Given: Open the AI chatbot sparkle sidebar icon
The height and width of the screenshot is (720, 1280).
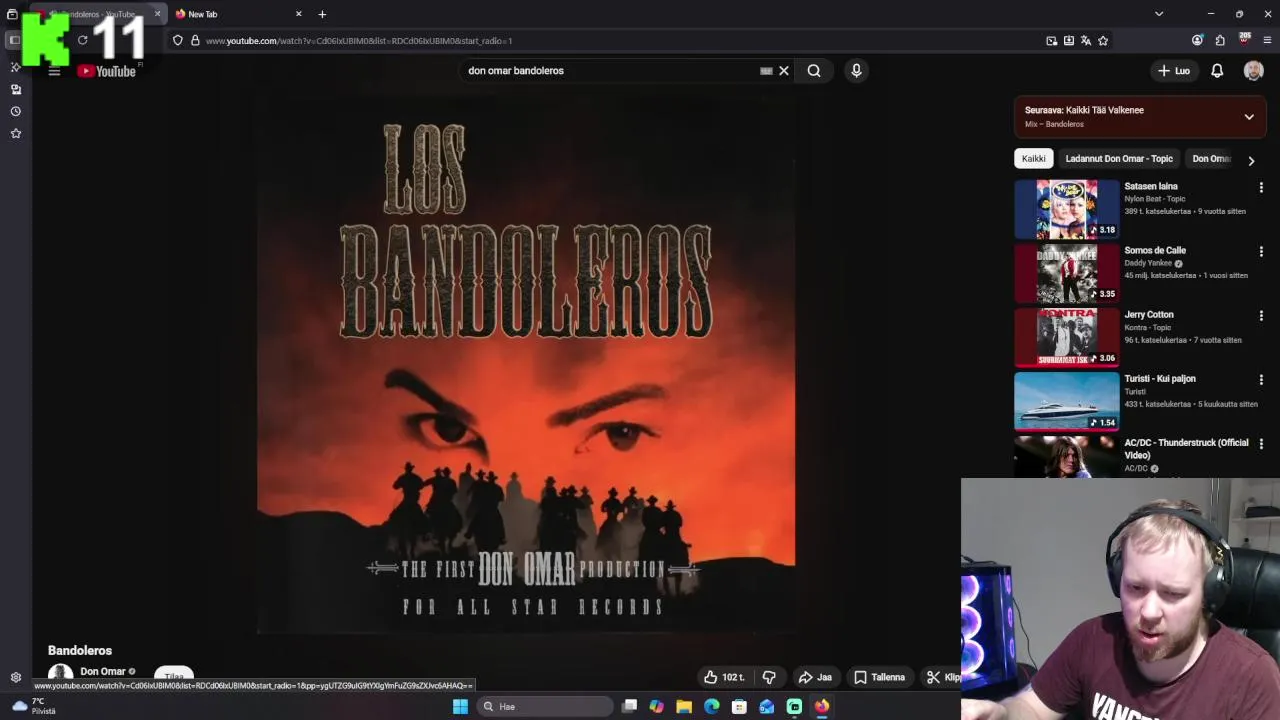Looking at the screenshot, I should pos(15,67).
